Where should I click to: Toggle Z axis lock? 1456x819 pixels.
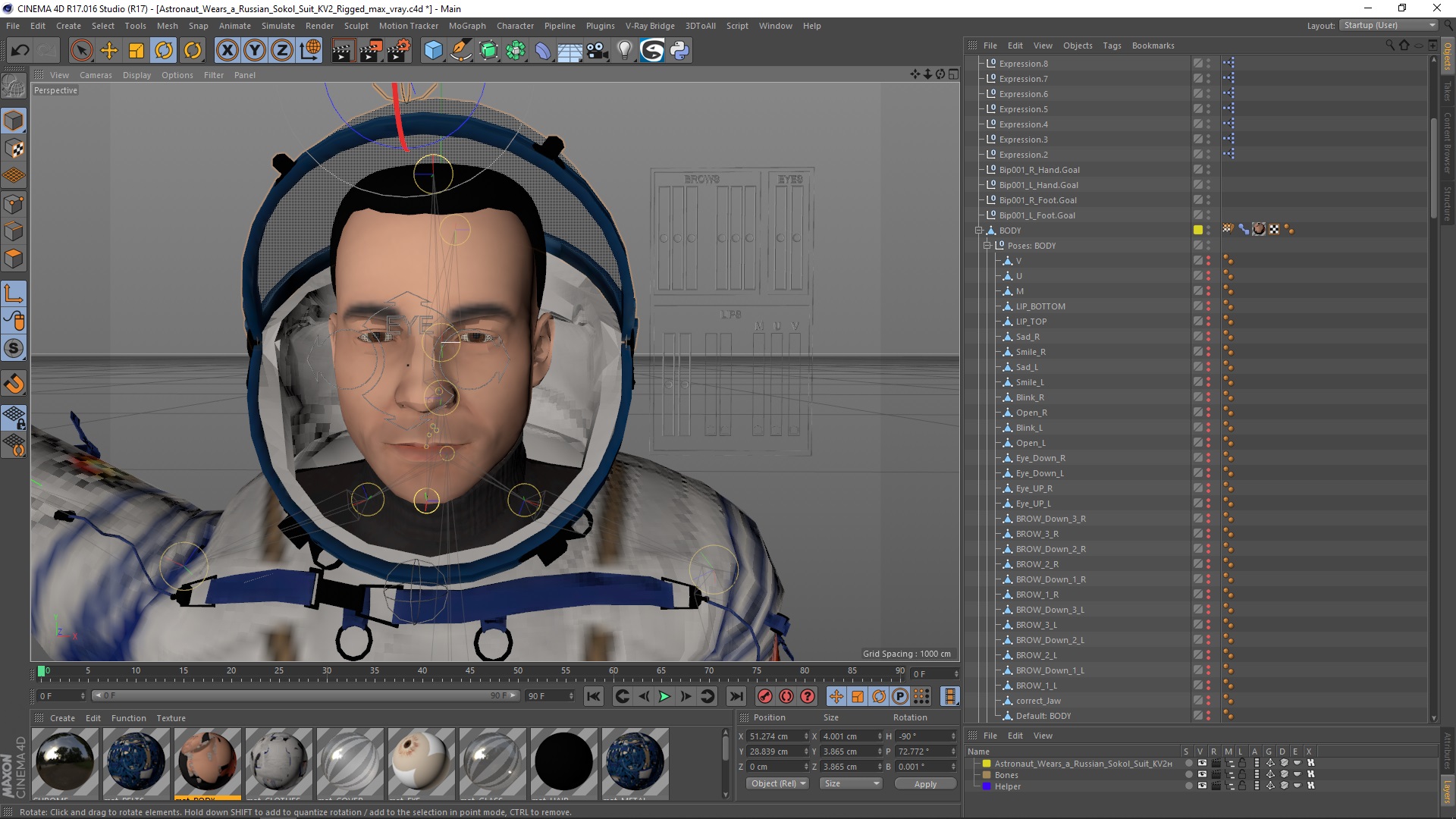[282, 51]
